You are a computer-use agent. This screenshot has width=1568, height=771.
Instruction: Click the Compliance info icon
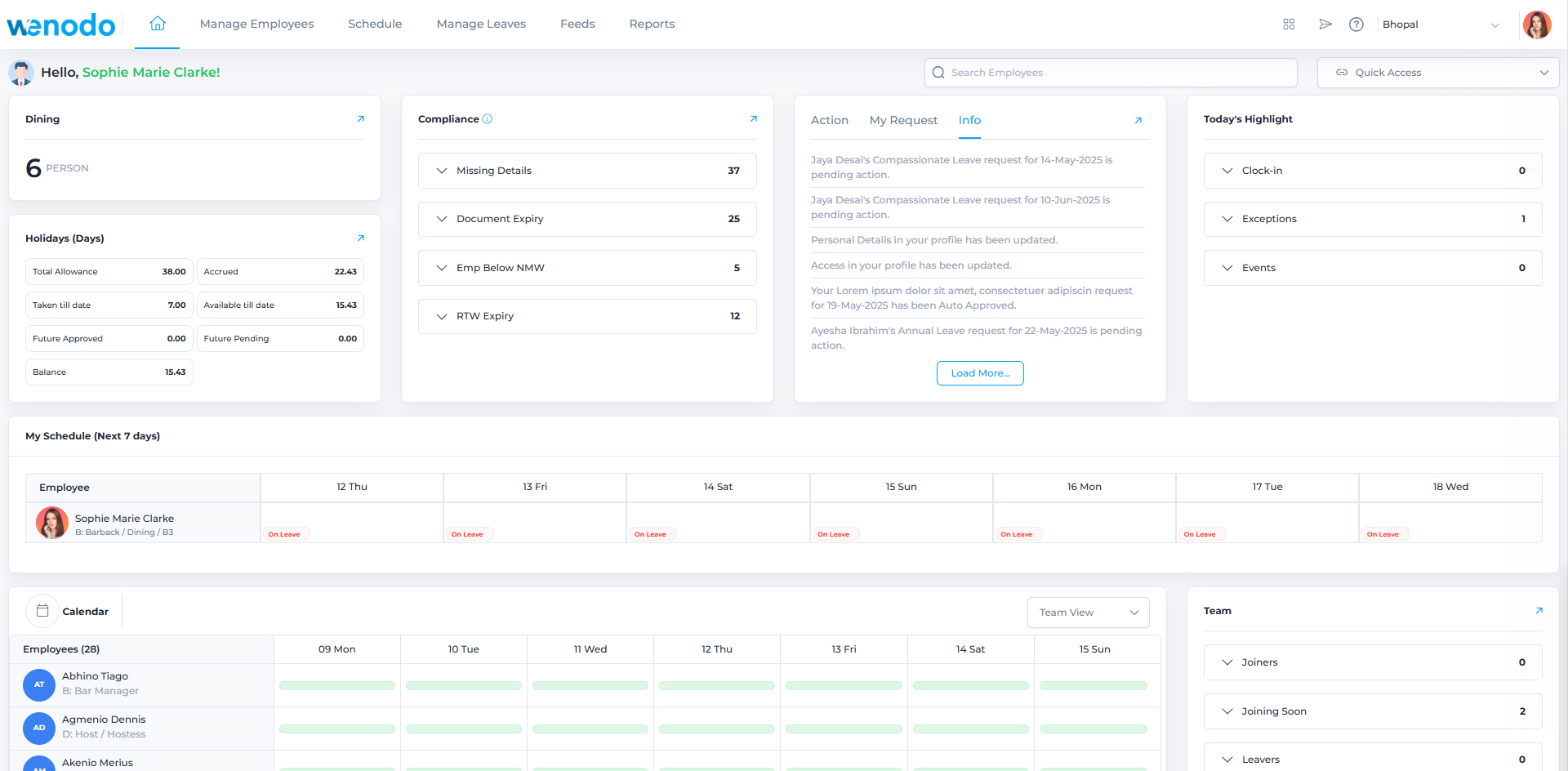(488, 118)
